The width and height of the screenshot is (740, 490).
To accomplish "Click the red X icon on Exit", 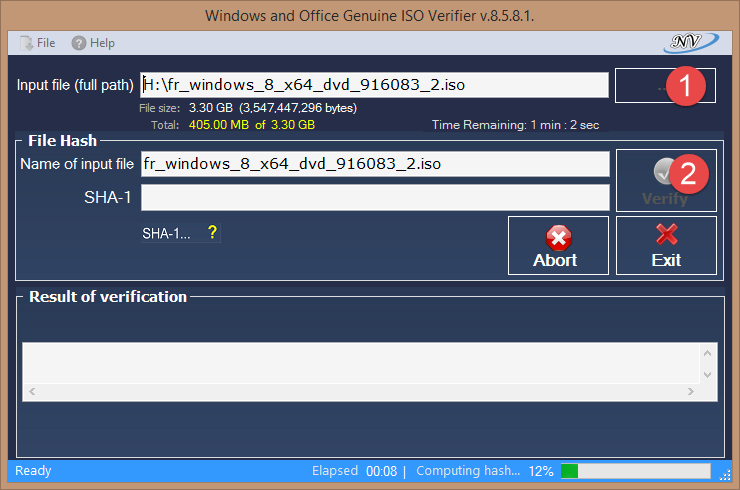I will pos(666,234).
